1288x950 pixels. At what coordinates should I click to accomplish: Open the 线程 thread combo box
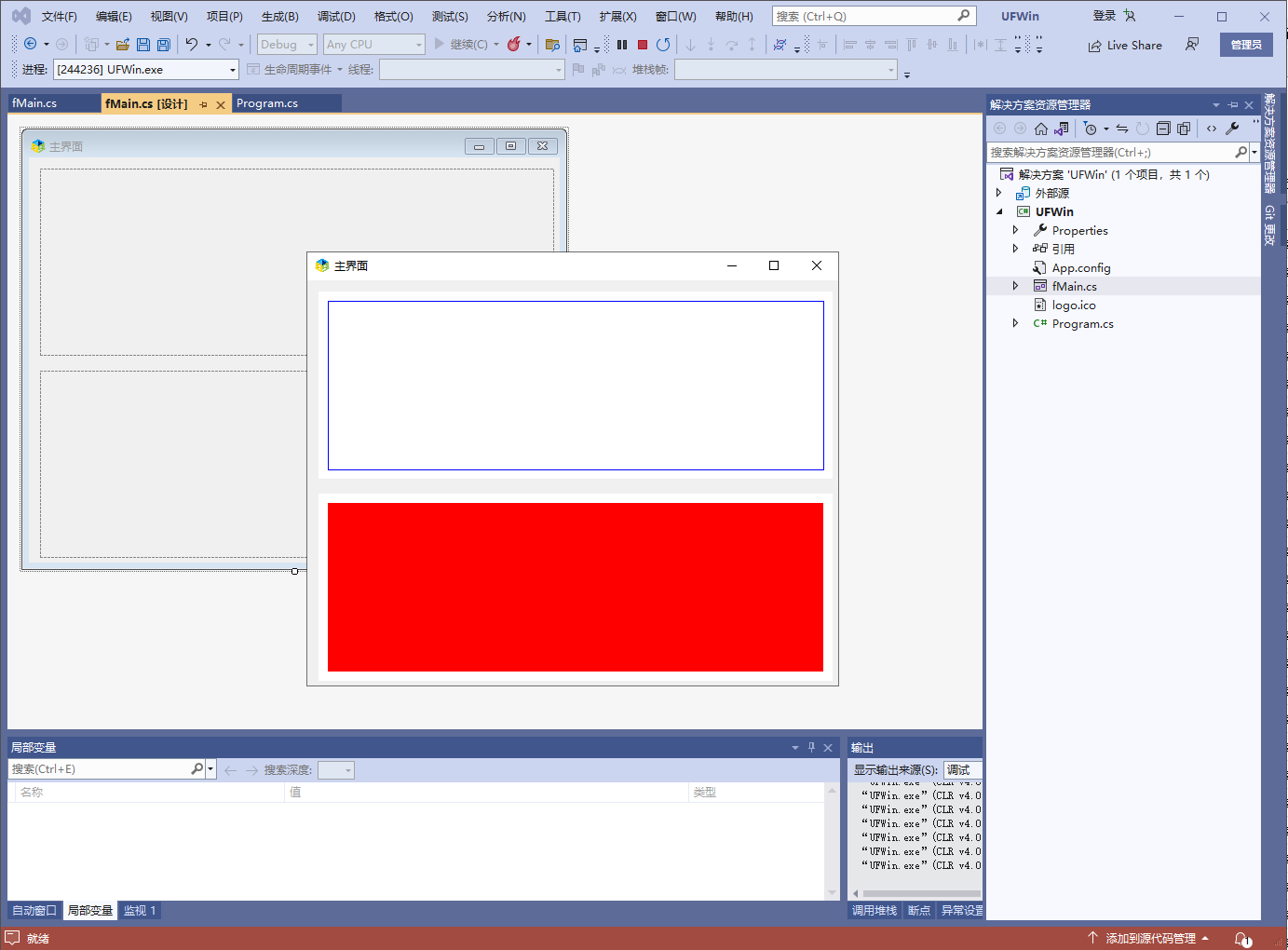coord(472,69)
